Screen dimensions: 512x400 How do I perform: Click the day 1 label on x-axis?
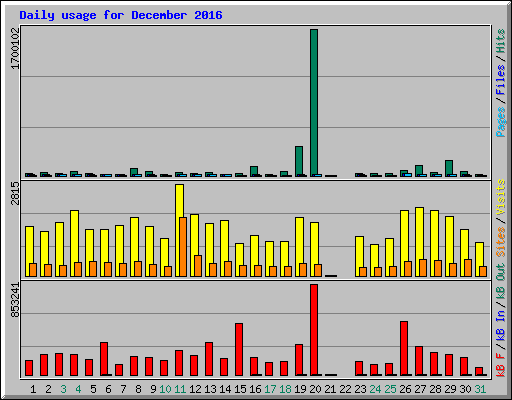pyautogui.click(x=33, y=389)
